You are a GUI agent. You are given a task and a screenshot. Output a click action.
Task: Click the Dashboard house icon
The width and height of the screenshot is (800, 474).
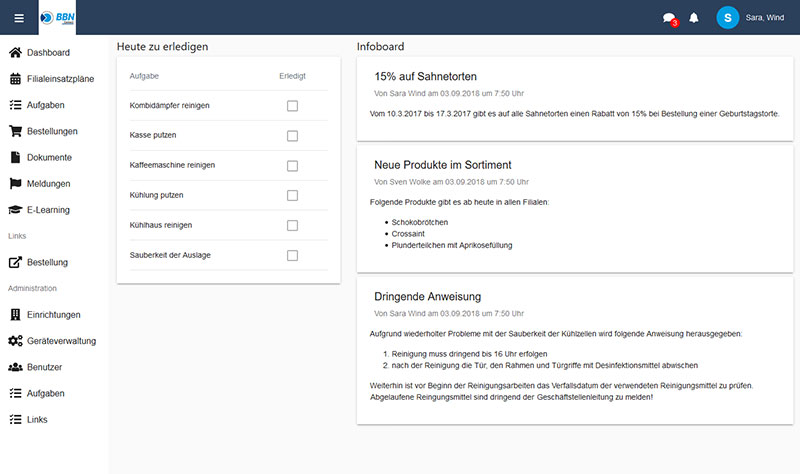tap(15, 52)
